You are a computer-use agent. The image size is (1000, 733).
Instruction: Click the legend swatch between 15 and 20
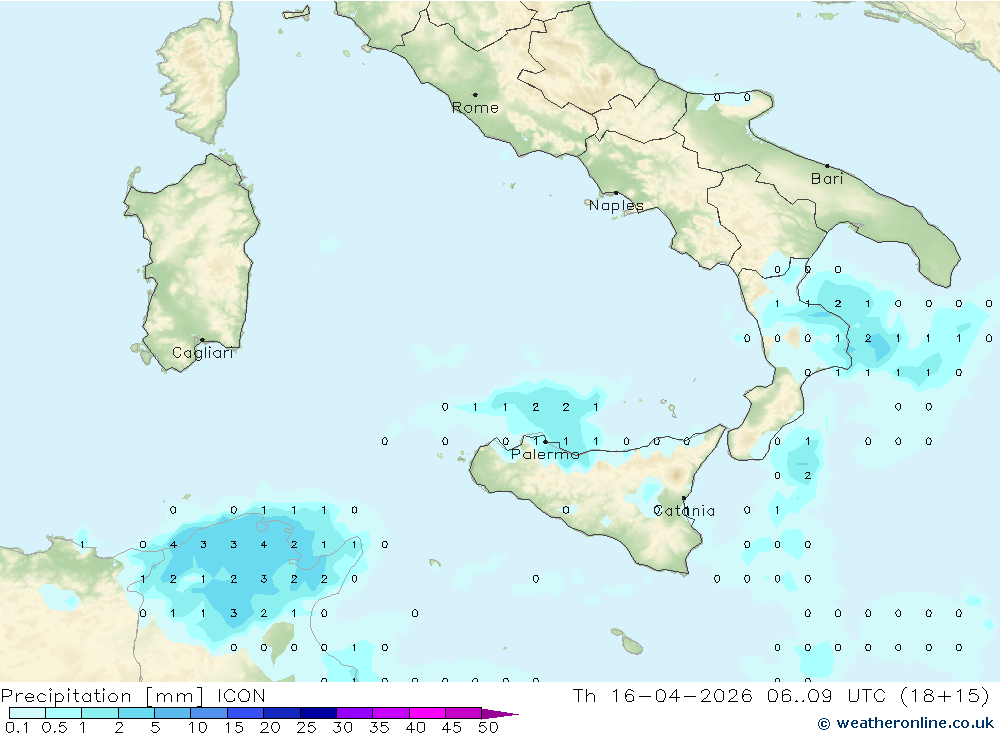(246, 713)
